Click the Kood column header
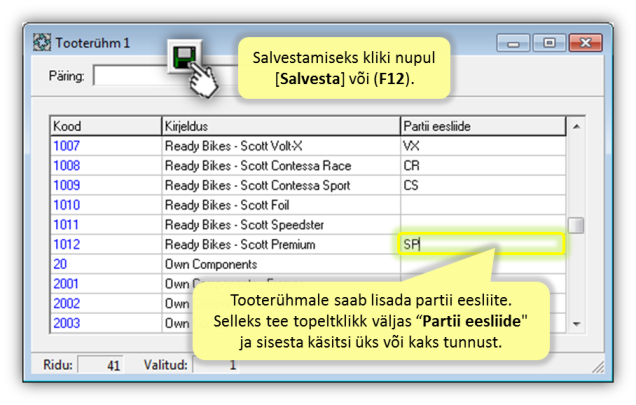This screenshot has height=405, width=636. 105,126
